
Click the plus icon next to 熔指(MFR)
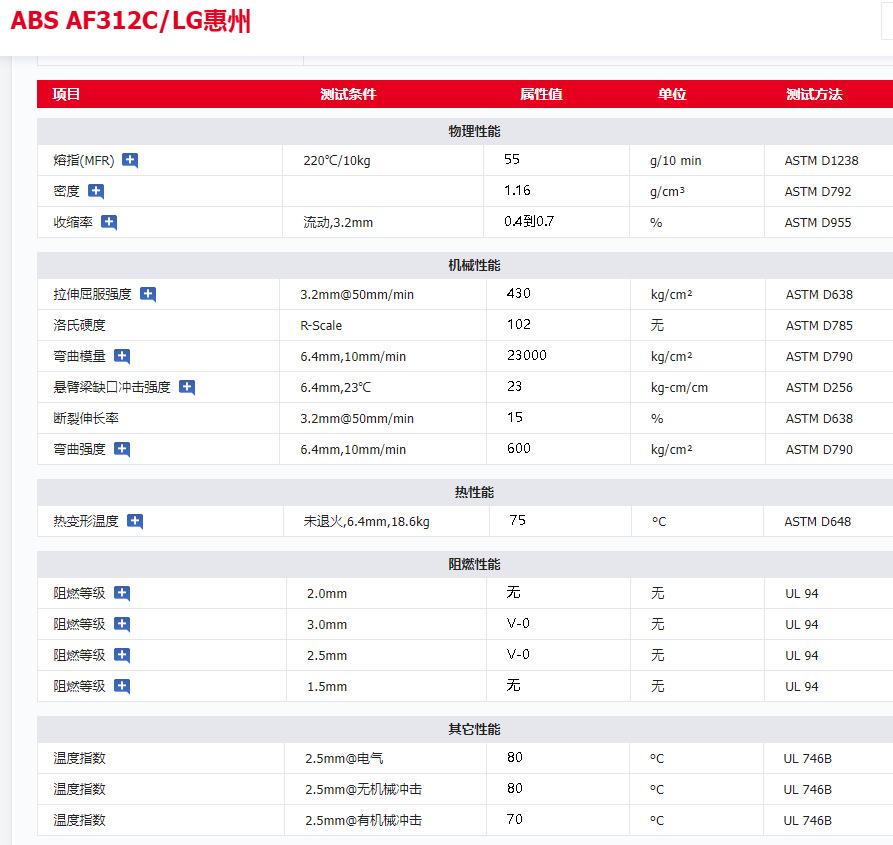point(130,160)
